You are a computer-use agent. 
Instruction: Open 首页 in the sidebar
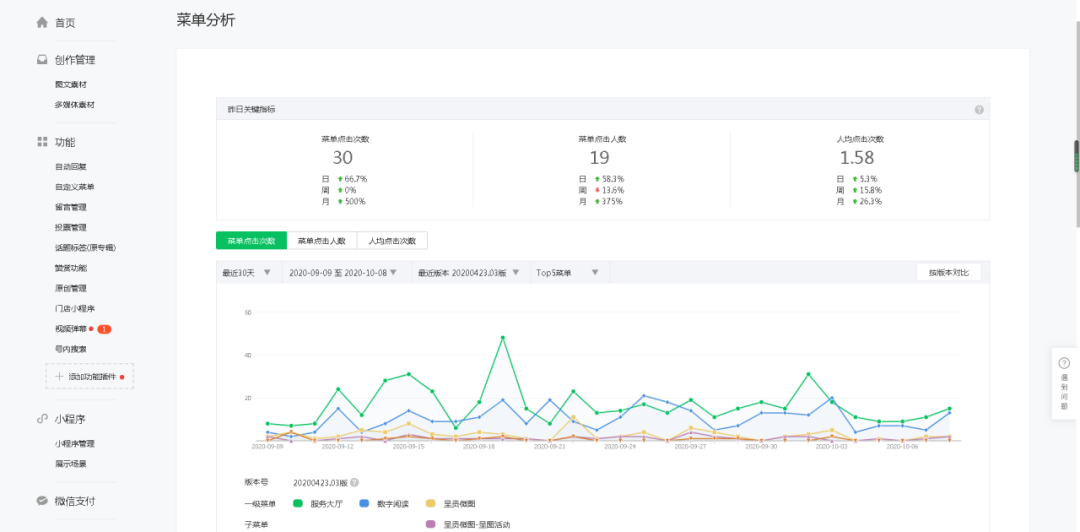[x=65, y=23]
